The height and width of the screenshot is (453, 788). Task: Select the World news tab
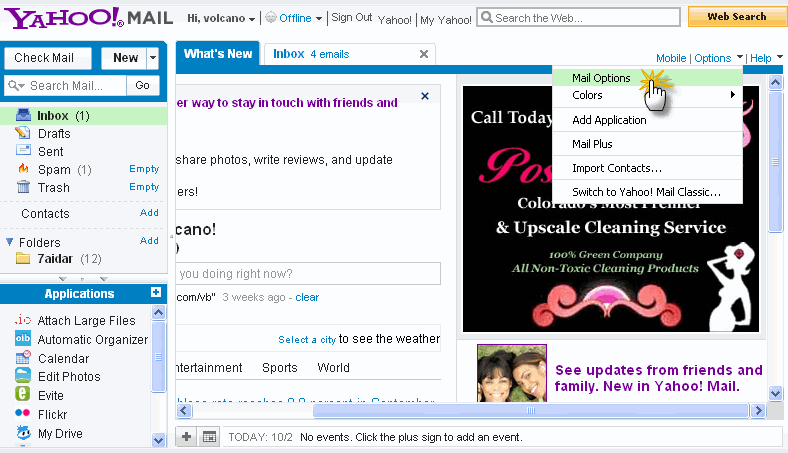pos(333,368)
